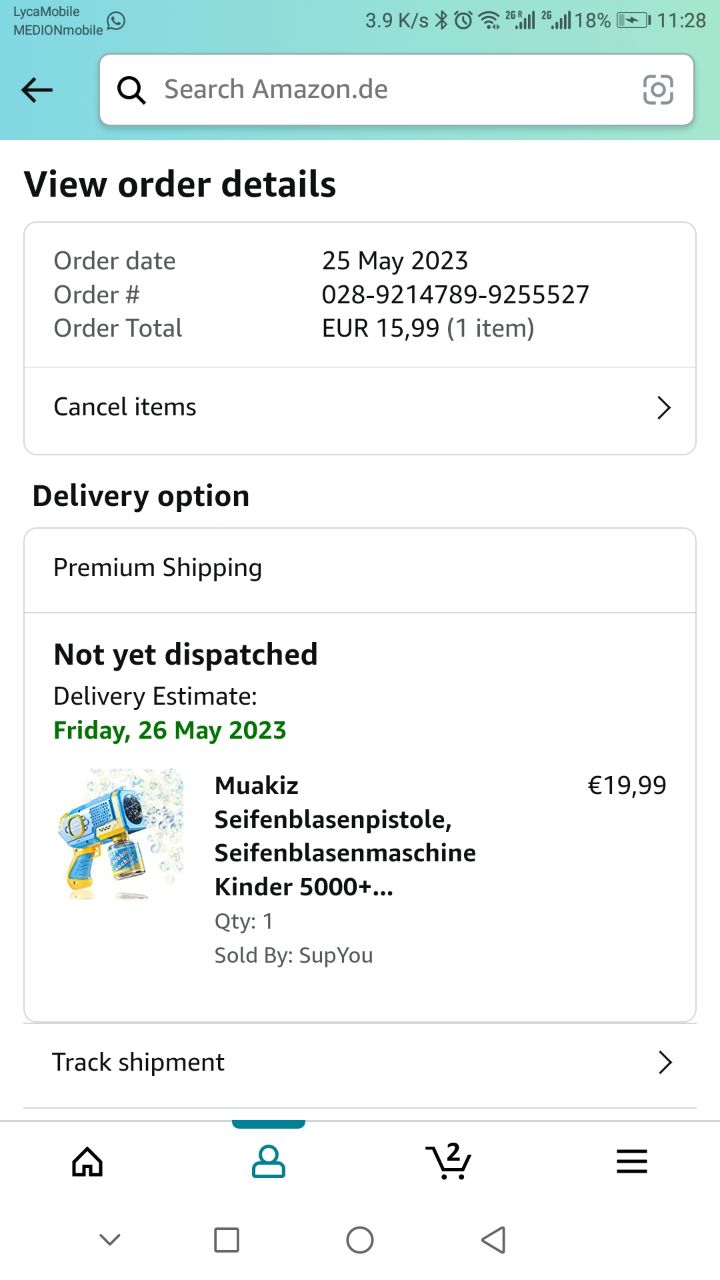Screen dimensions: 720x1280
Task: Tap the back arrow icon
Action: point(37,90)
